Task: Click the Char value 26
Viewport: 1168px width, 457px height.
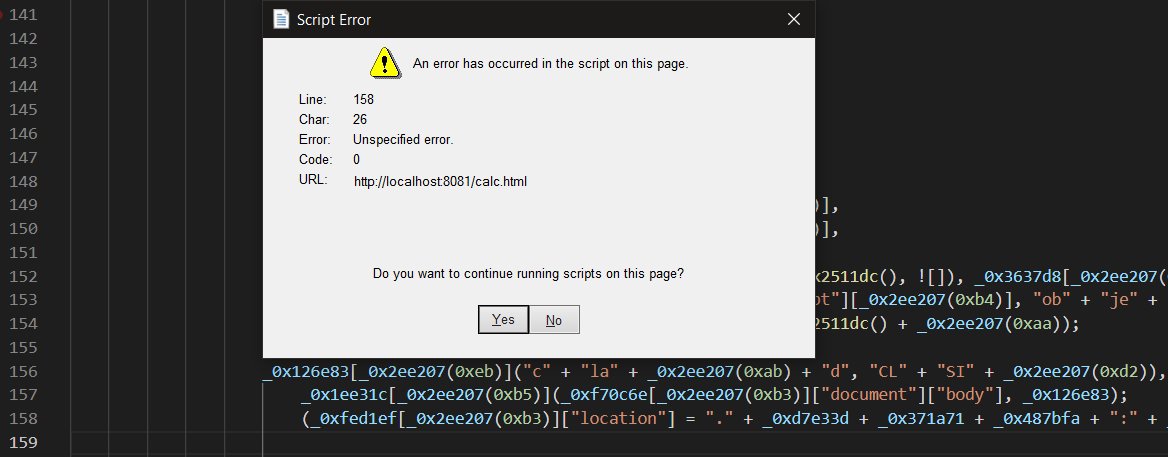Action: (x=360, y=120)
